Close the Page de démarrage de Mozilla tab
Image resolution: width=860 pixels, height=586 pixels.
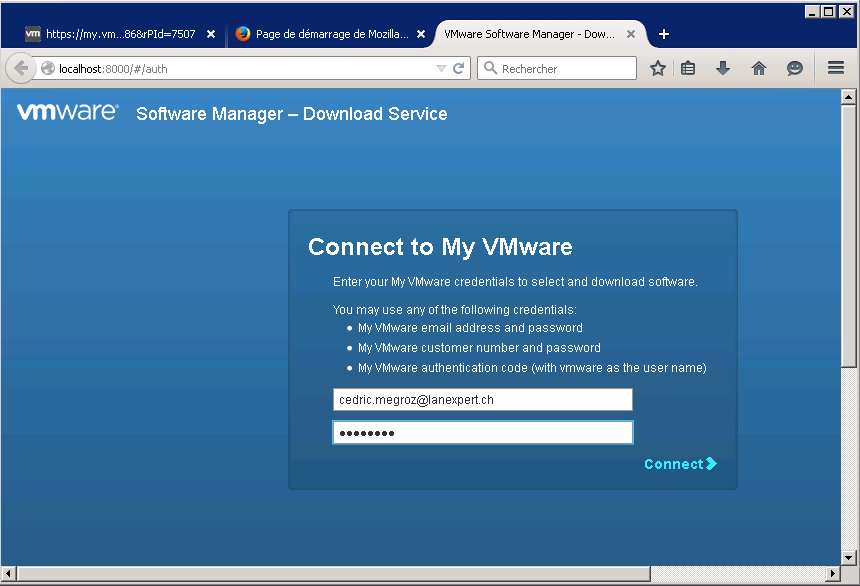point(421,34)
